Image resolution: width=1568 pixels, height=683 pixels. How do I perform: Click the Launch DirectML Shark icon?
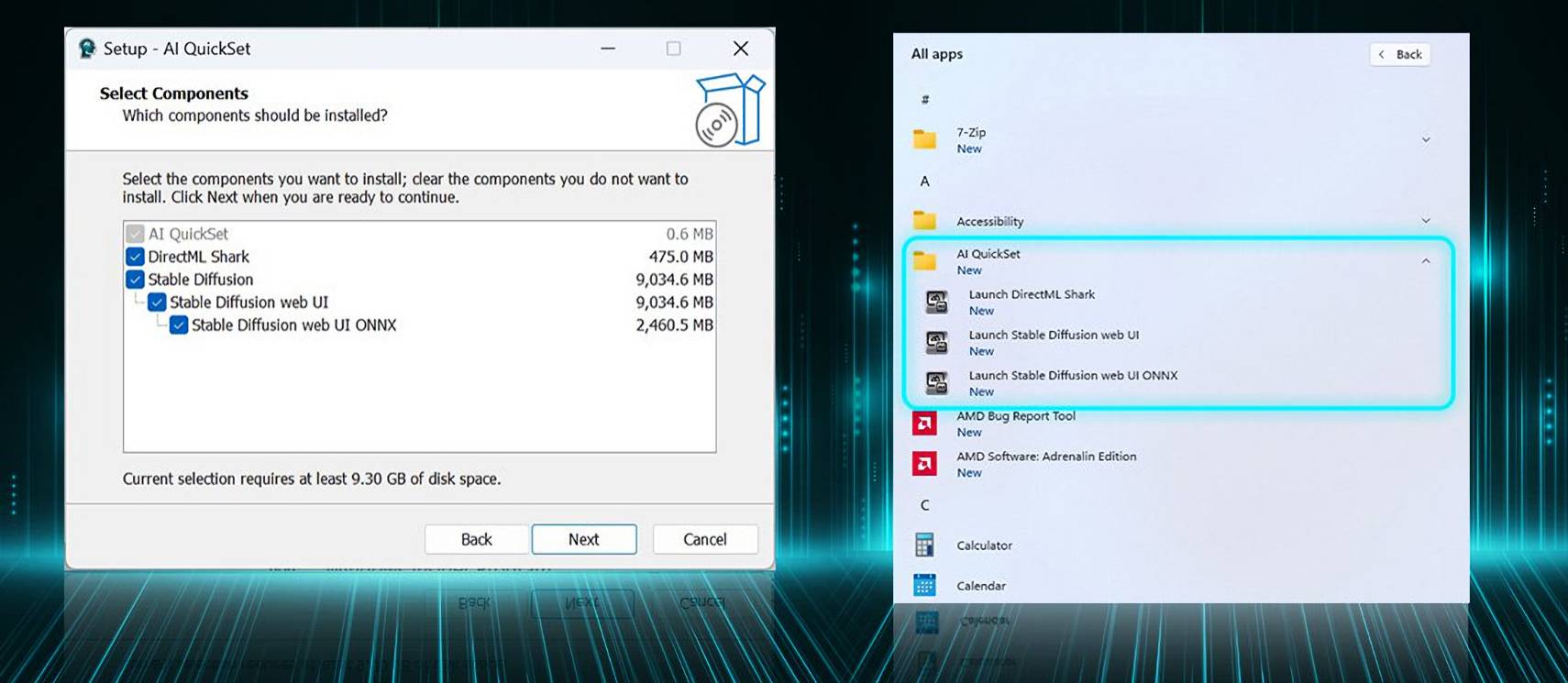point(936,302)
